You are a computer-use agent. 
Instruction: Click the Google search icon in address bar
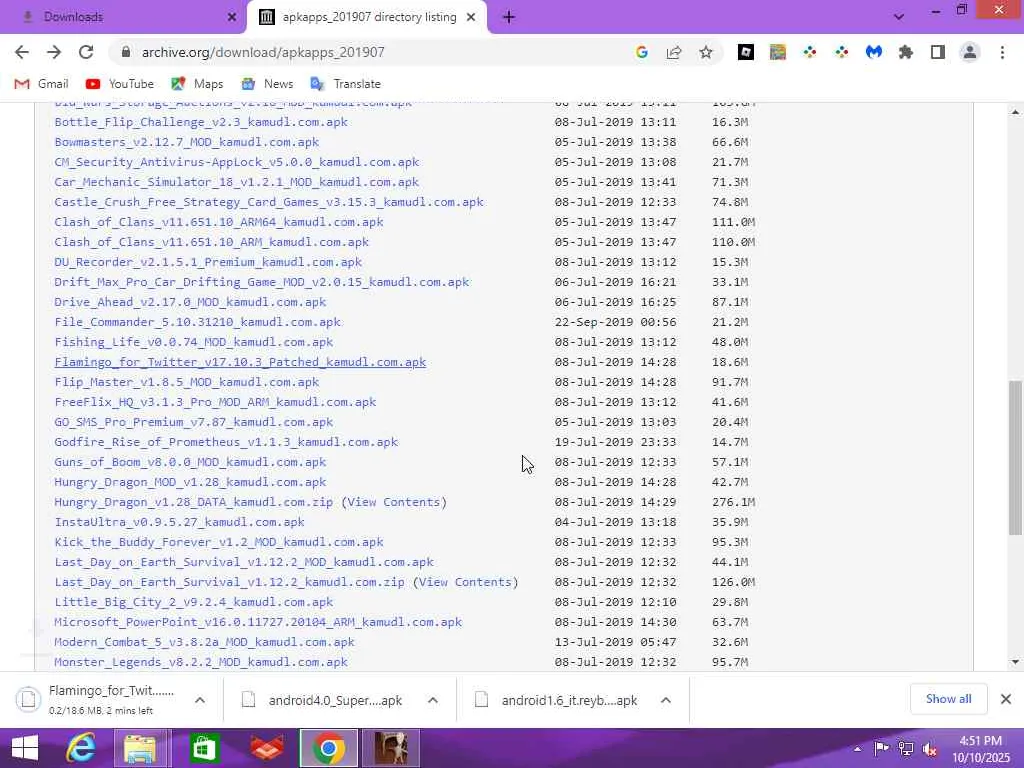[x=641, y=52]
